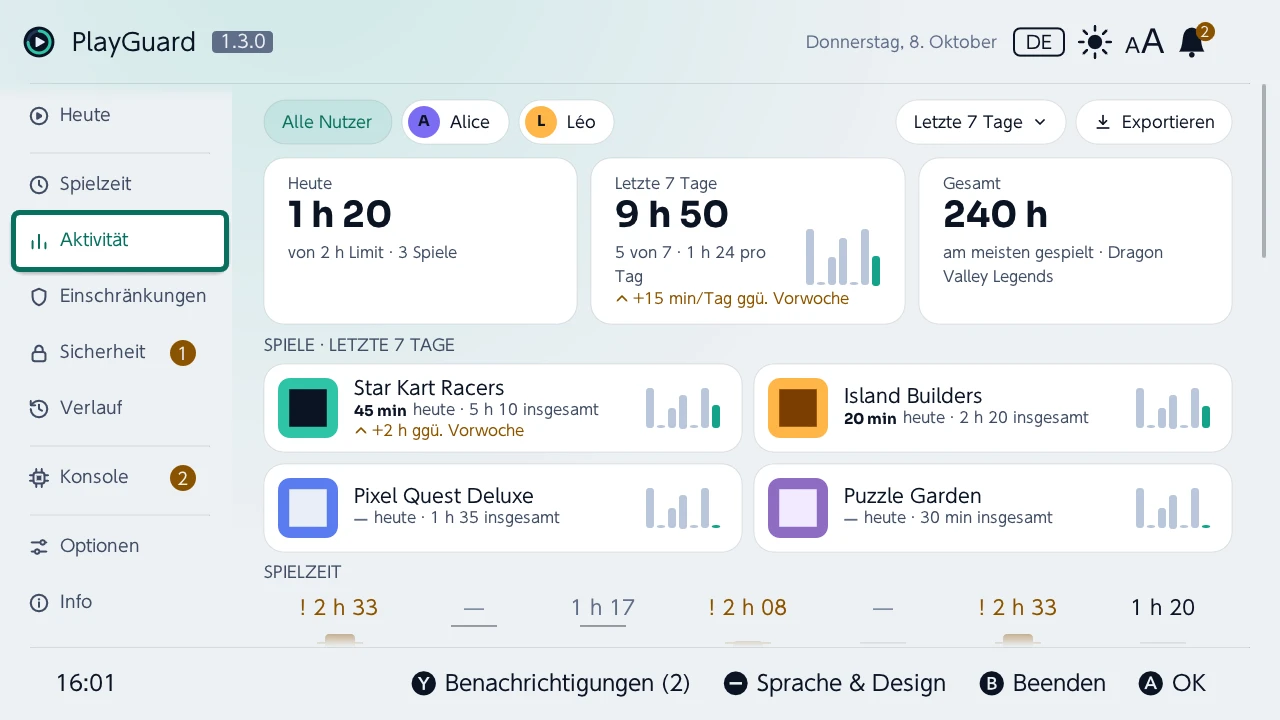This screenshot has height=720, width=1280.
Task: Open the notifications bell icon
Action: [x=1192, y=42]
